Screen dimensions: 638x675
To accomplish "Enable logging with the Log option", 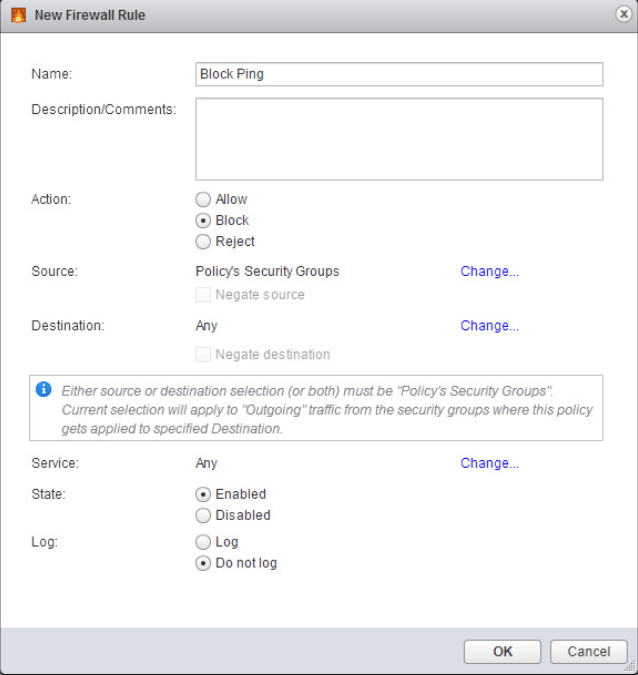I will click(204, 542).
